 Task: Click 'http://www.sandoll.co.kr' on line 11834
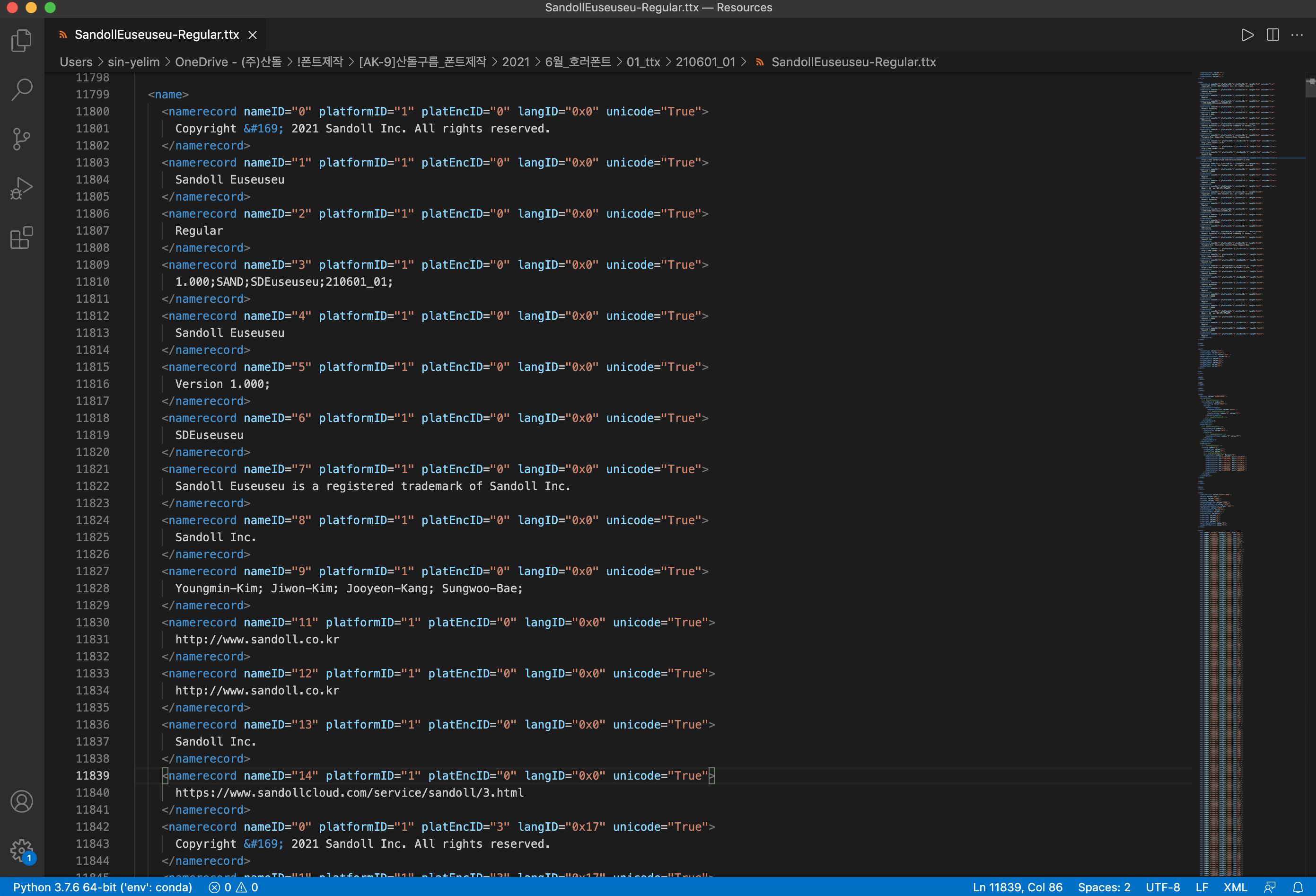(x=257, y=690)
